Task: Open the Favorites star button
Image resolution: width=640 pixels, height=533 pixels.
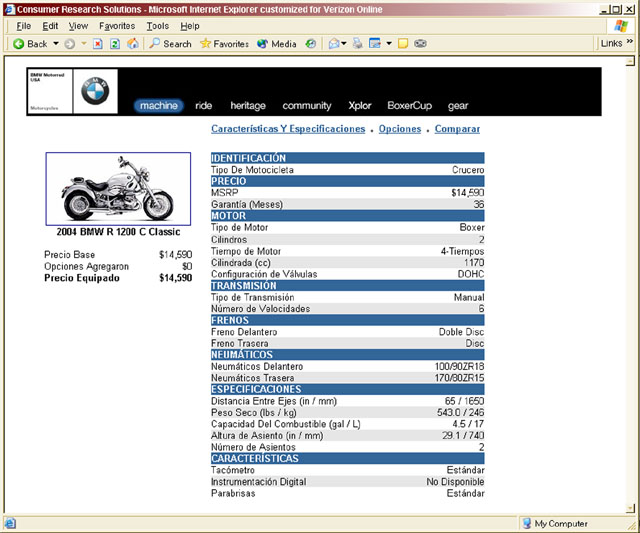Action: [x=224, y=44]
